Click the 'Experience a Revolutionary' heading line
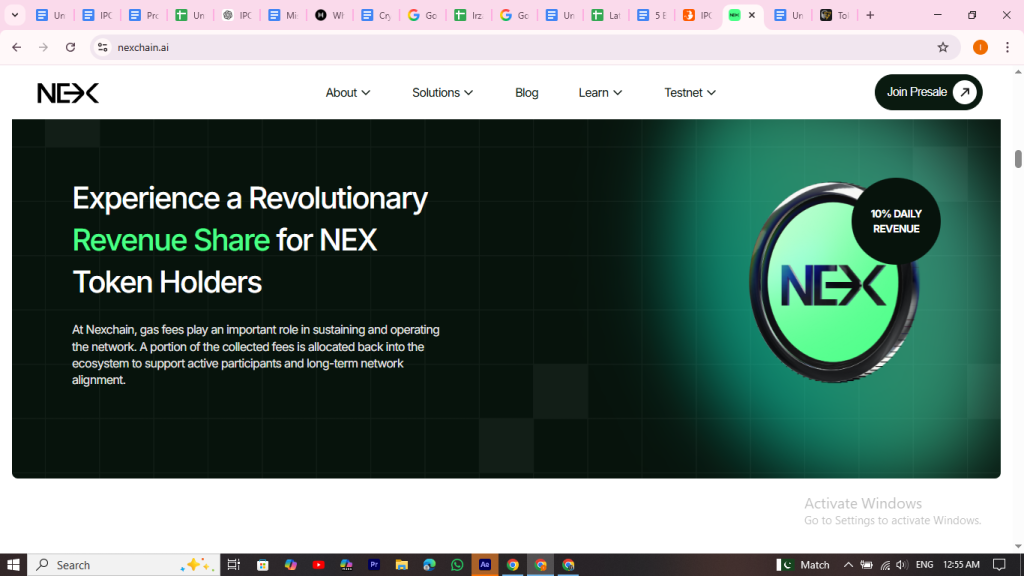 (x=250, y=198)
